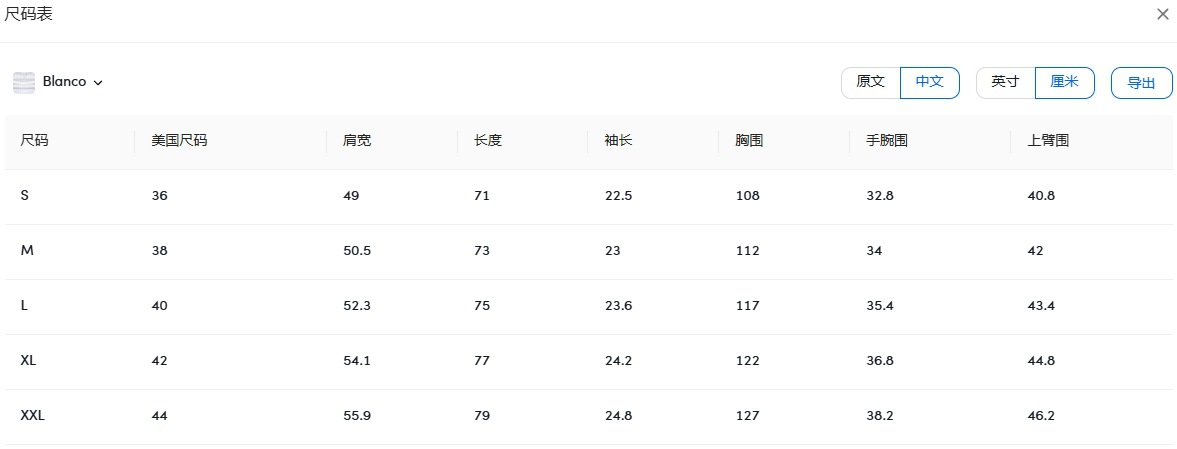Viewport: 1177px width, 449px height.
Task: Select 中文 language option
Action: pyautogui.click(x=930, y=82)
